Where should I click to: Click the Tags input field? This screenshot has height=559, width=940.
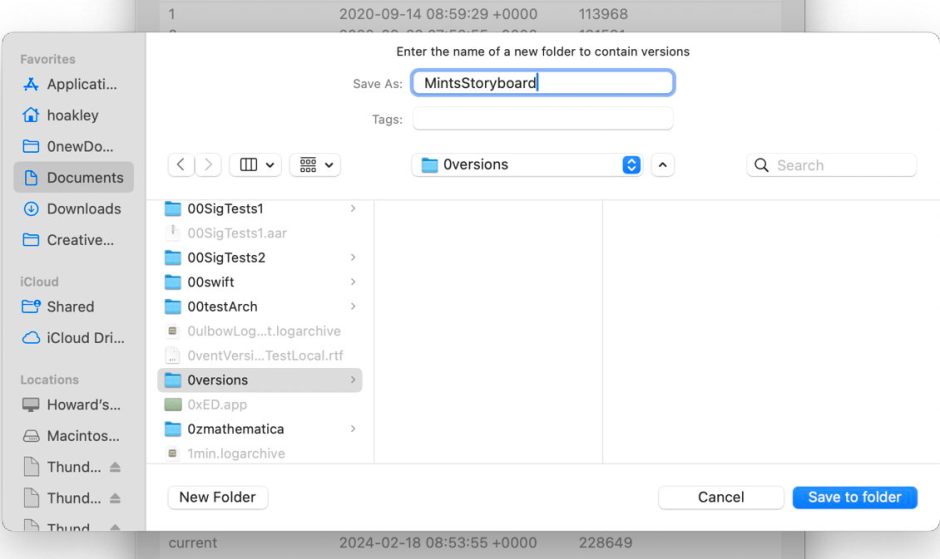[542, 119]
